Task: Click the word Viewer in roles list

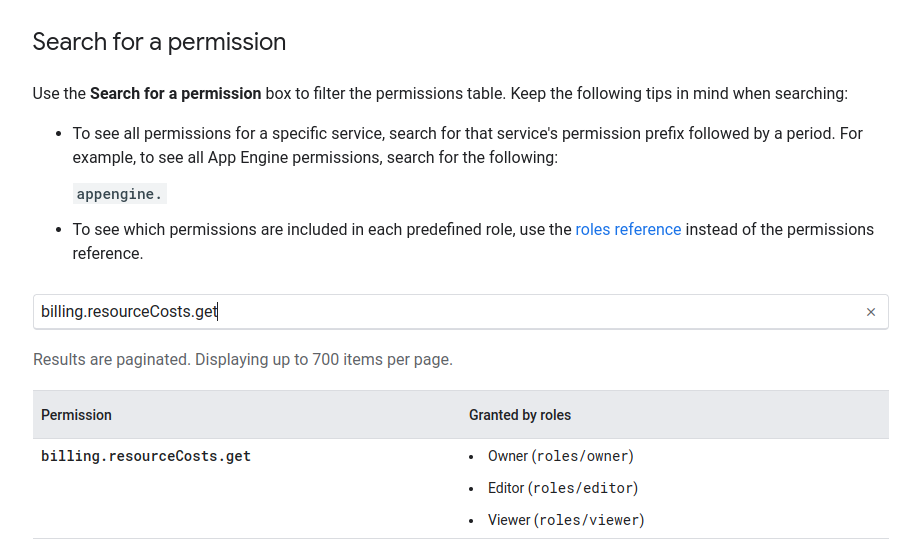Action: 509,520
